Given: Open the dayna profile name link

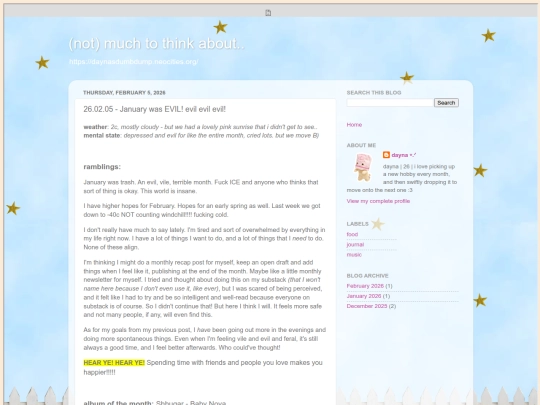Looking at the screenshot, I should point(404,155).
